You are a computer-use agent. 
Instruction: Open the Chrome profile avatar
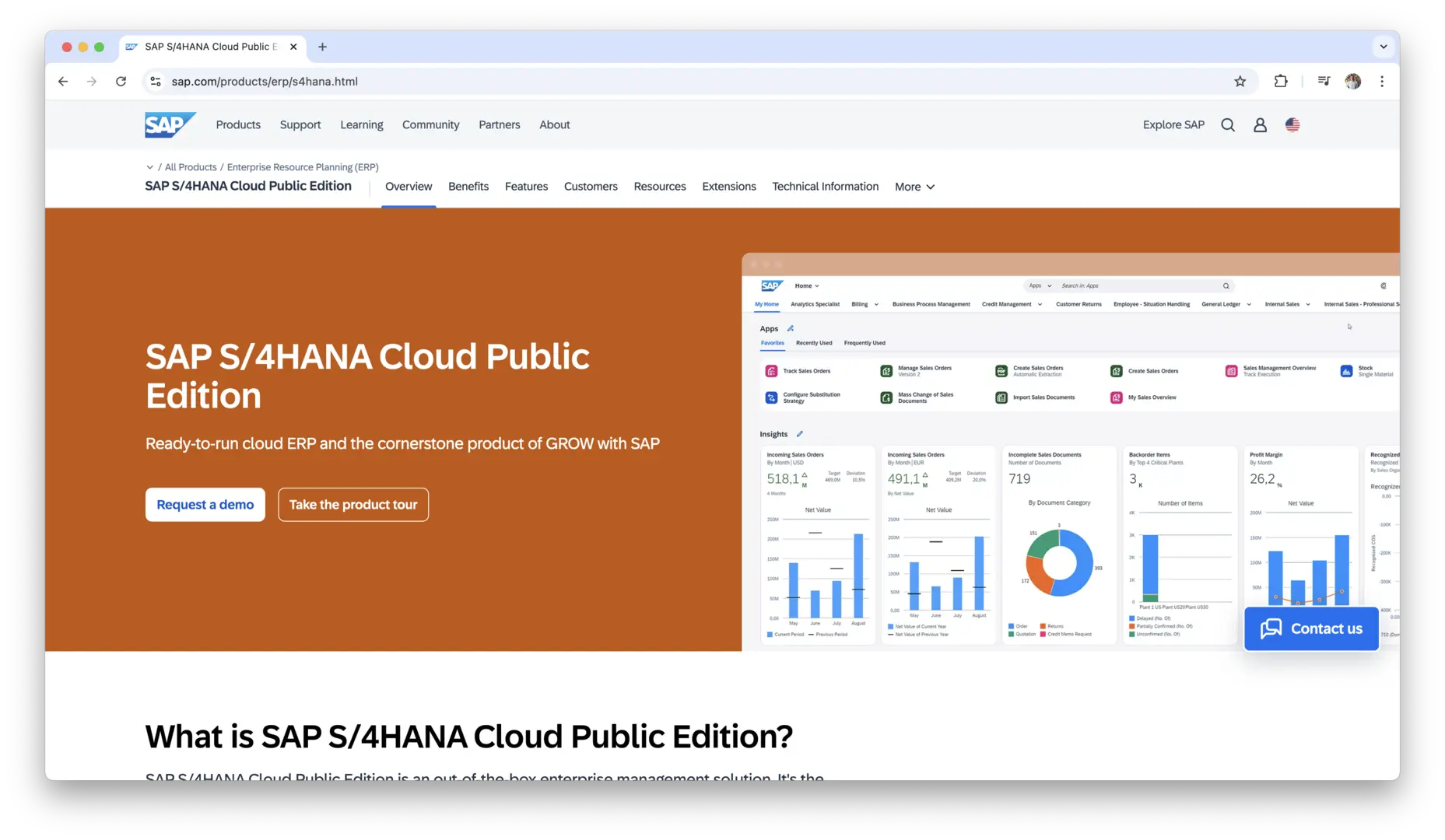pos(1353,81)
